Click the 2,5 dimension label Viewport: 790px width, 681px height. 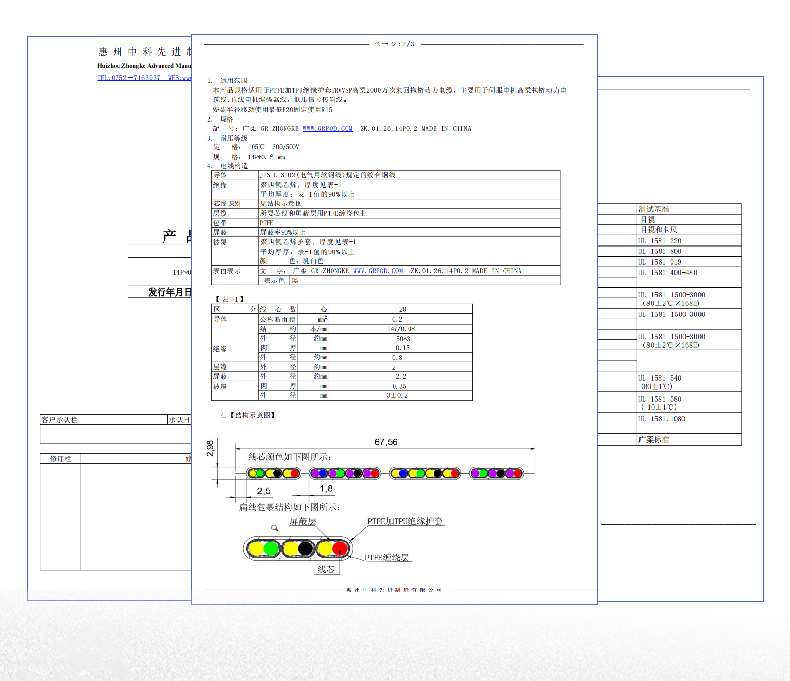pos(263,491)
